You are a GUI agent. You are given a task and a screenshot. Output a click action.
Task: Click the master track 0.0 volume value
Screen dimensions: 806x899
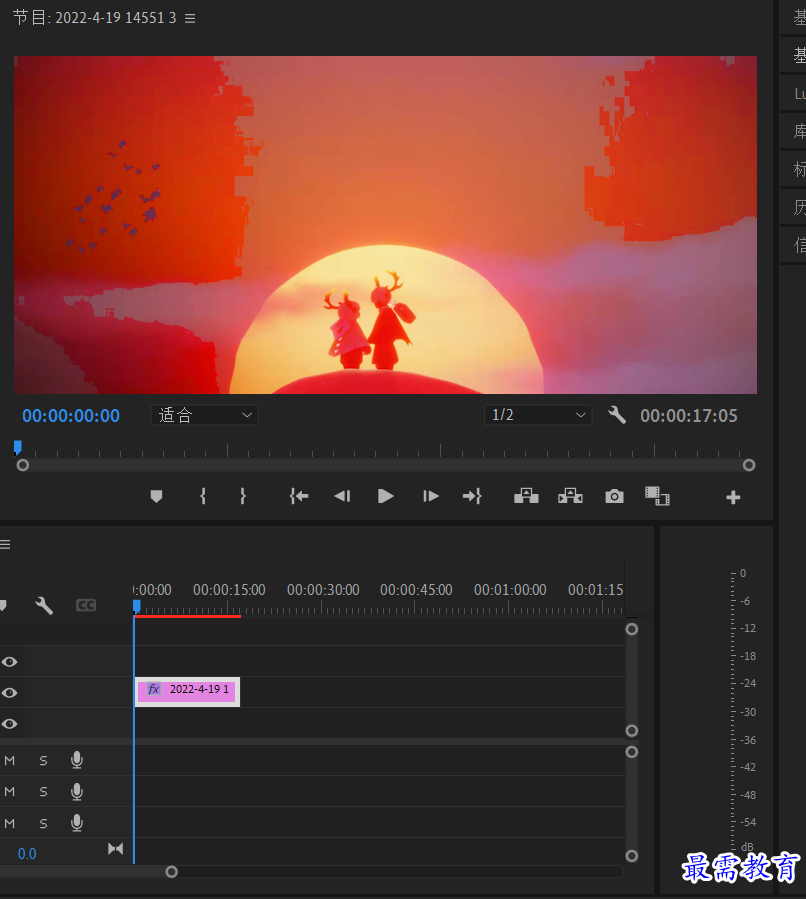(x=27, y=854)
